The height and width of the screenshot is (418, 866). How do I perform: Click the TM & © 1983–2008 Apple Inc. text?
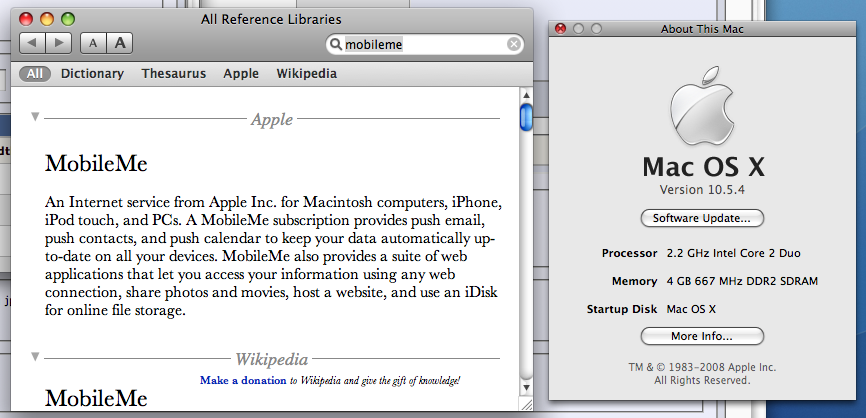click(x=702, y=367)
